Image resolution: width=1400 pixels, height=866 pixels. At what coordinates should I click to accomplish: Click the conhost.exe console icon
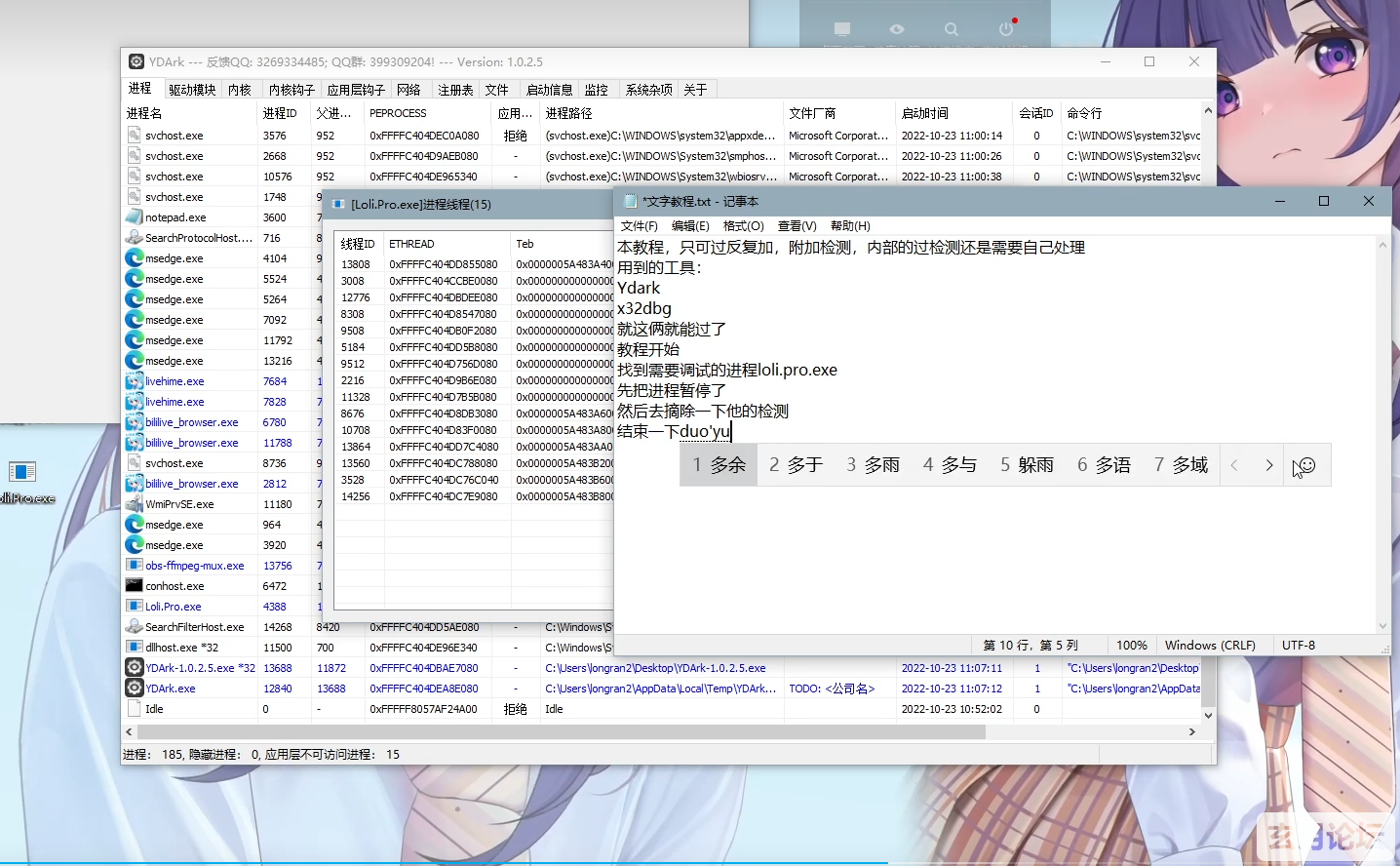(135, 586)
